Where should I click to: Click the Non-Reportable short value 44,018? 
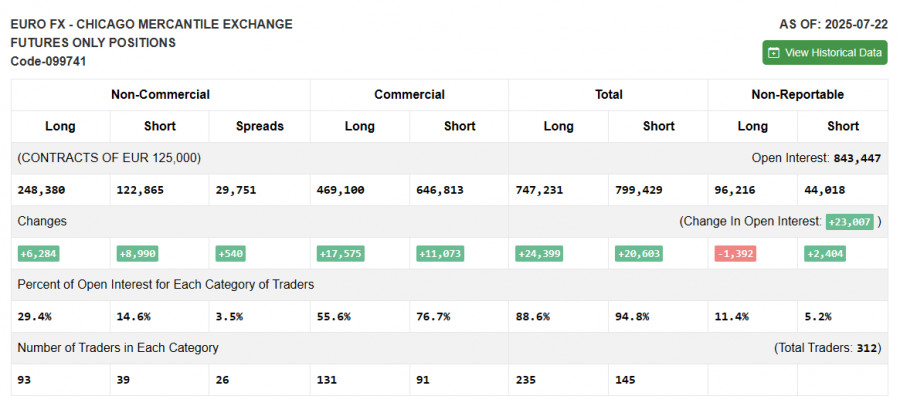tap(824, 190)
